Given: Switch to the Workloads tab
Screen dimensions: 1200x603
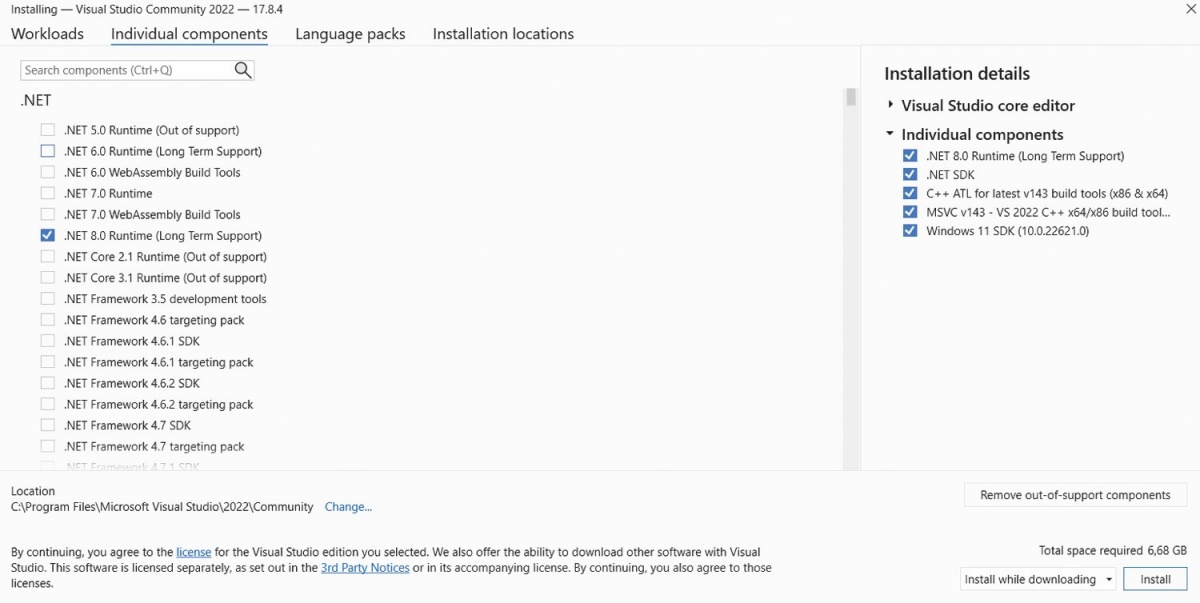Looking at the screenshot, I should point(47,34).
